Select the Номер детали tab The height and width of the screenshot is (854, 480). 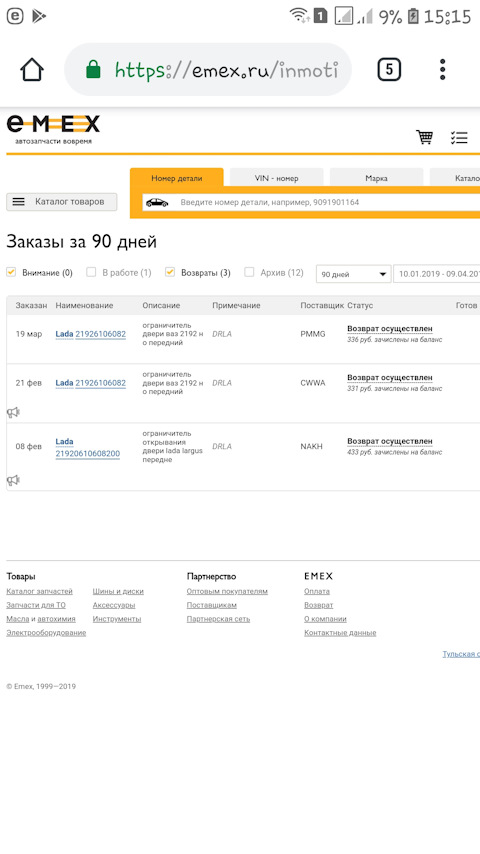[x=177, y=178]
